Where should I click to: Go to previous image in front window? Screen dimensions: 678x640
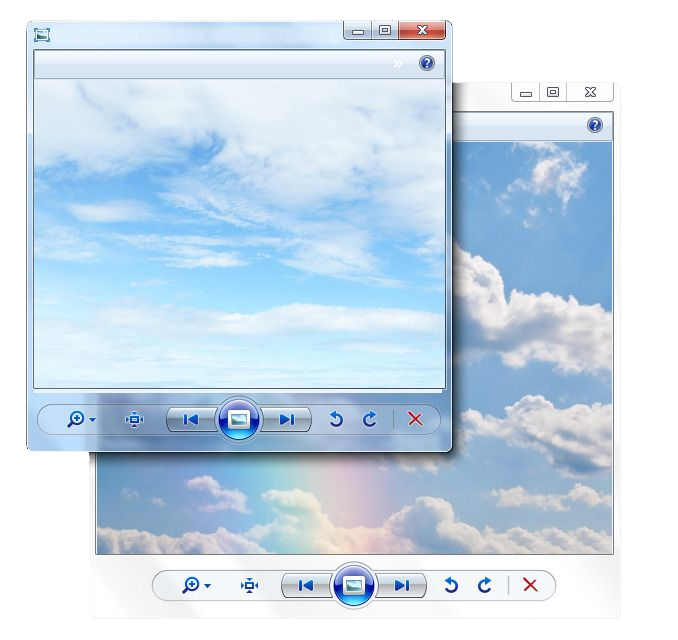click(x=191, y=419)
